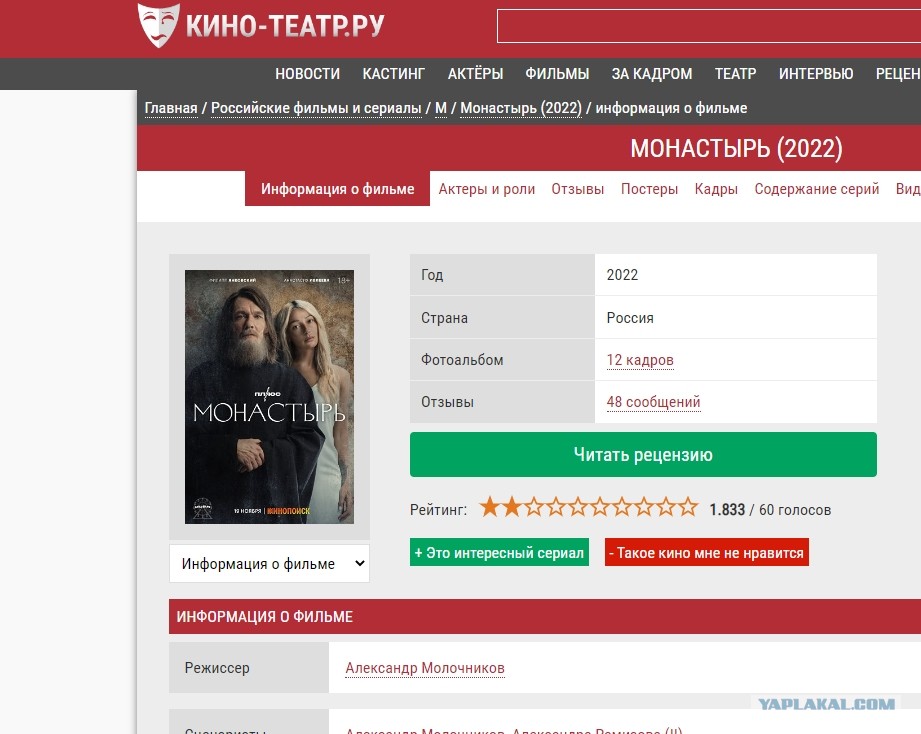Open the За кадром menu item

click(x=651, y=74)
